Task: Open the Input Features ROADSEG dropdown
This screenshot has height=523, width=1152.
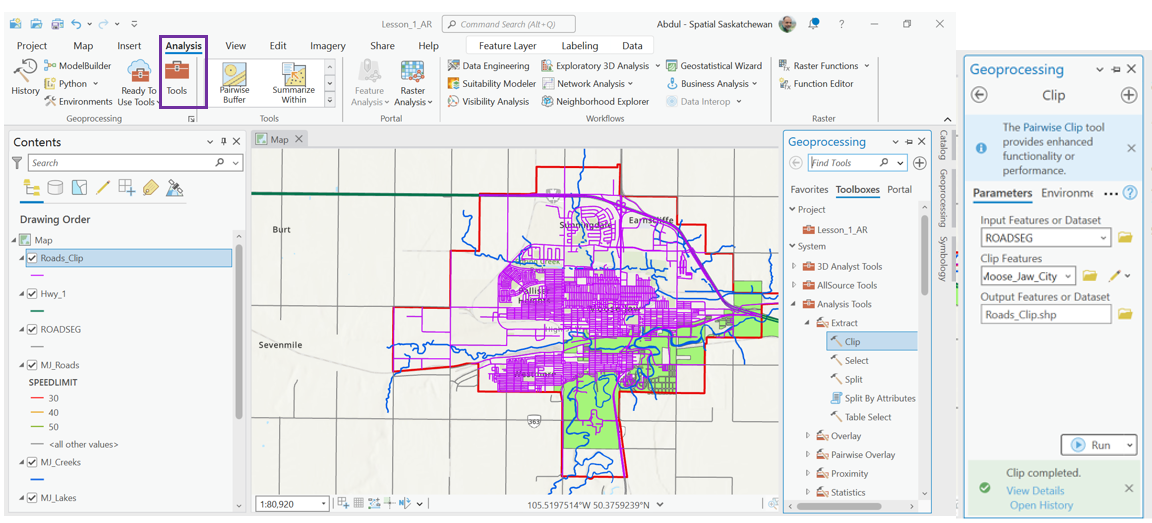Action: (1103, 238)
